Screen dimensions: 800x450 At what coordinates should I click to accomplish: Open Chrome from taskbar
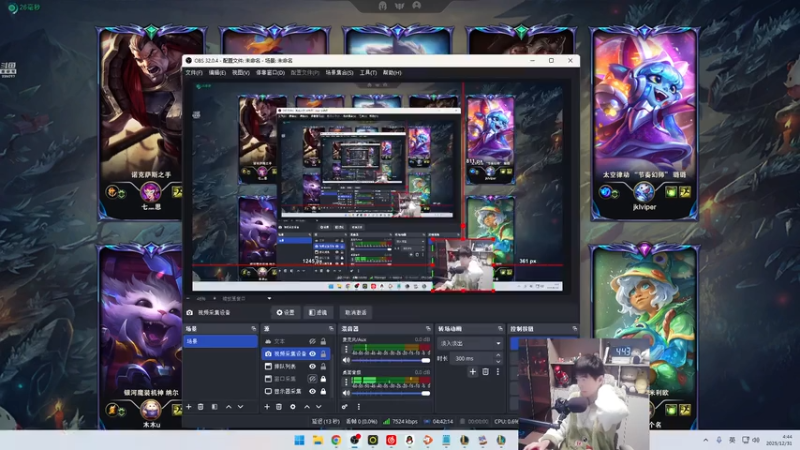[x=336, y=440]
